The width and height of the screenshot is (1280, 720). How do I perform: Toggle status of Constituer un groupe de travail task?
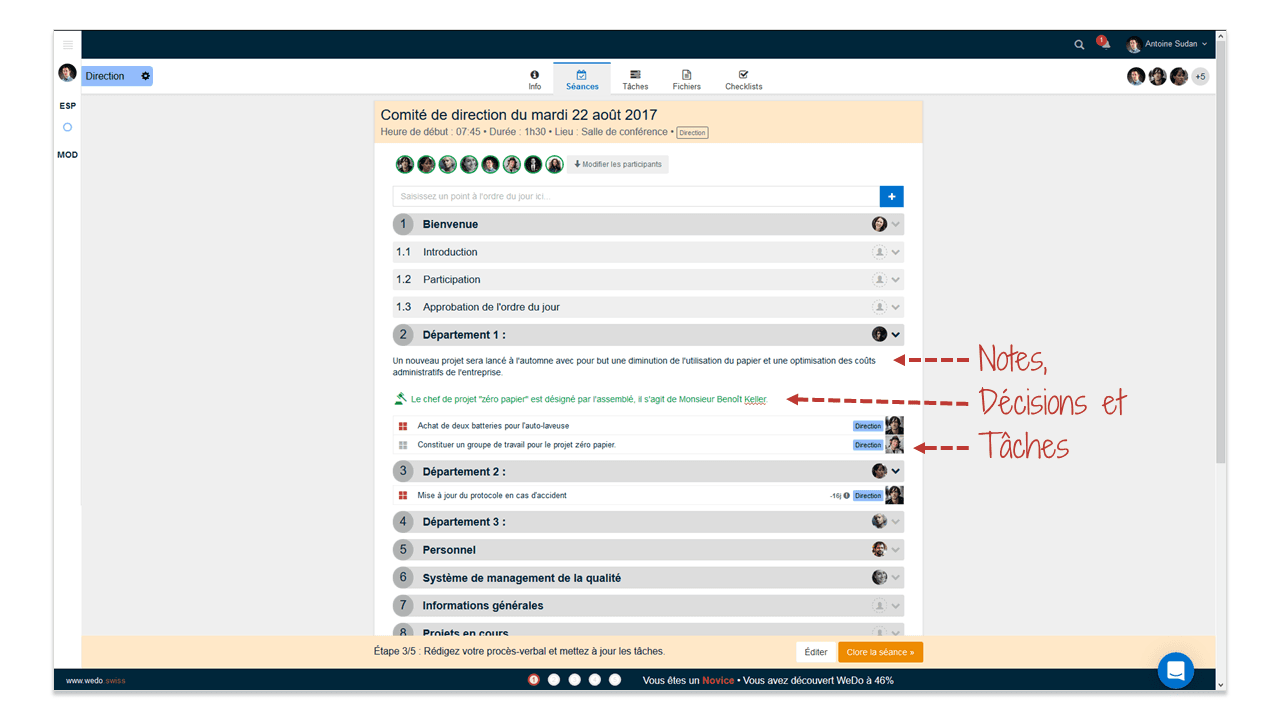[403, 445]
